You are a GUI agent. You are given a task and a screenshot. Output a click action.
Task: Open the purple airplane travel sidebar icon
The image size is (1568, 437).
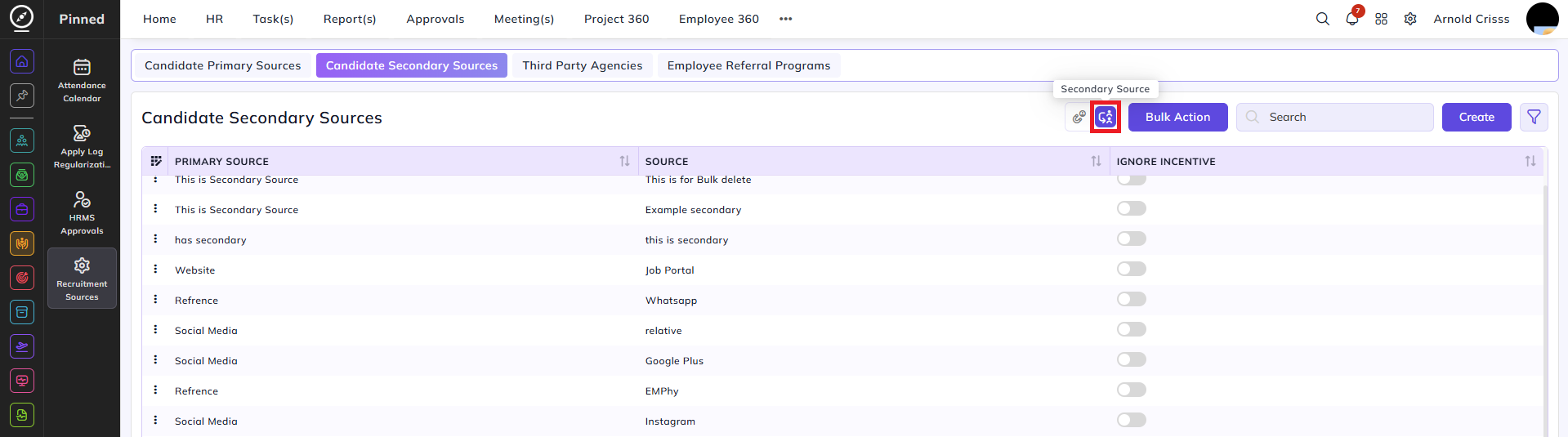[22, 346]
